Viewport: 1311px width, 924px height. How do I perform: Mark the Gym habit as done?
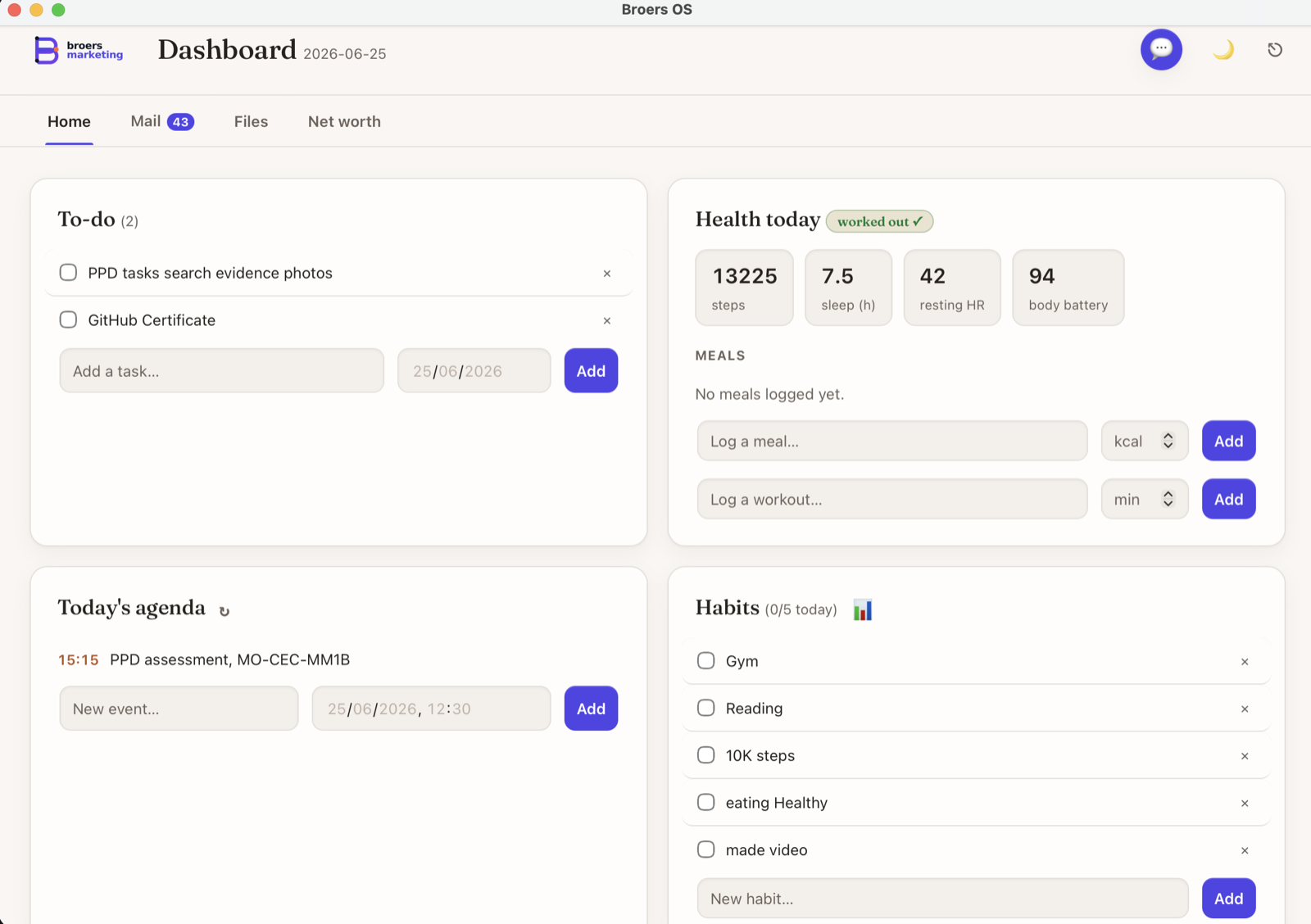705,660
